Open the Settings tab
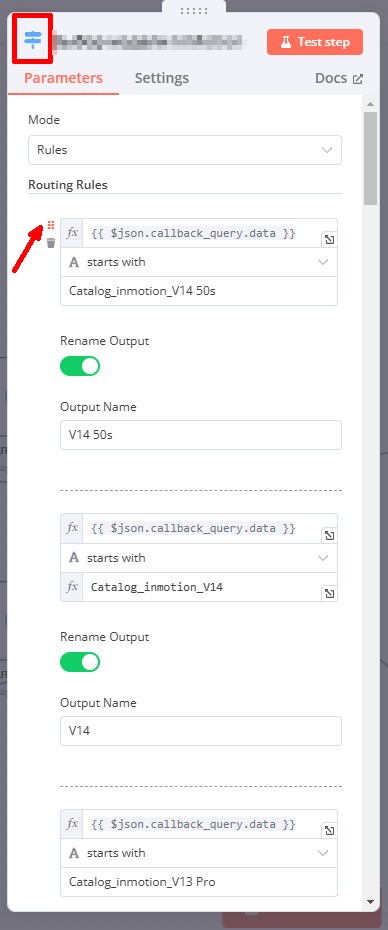The height and width of the screenshot is (930, 388). 161,78
